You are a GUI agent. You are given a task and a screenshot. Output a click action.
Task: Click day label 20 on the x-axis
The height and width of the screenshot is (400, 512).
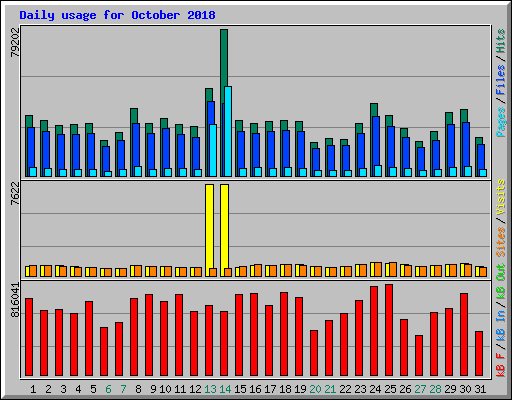[315, 389]
